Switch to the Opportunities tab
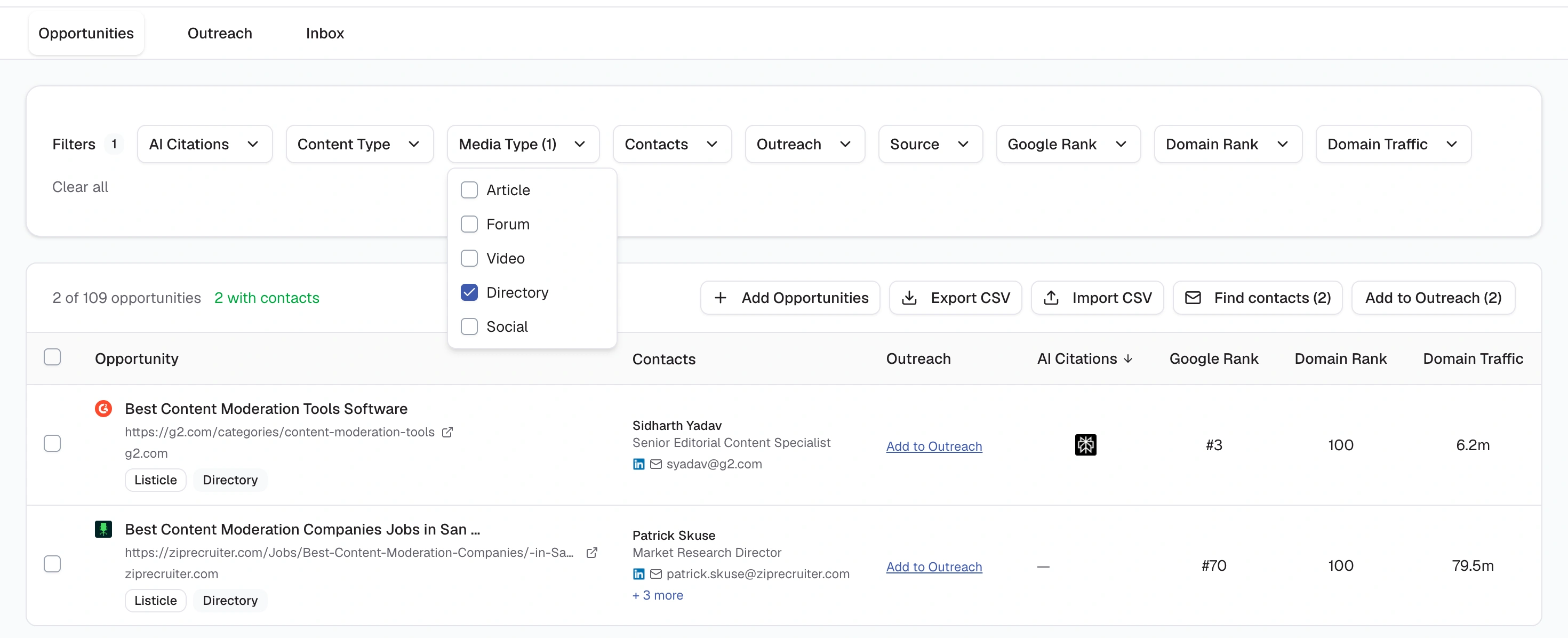 click(86, 33)
